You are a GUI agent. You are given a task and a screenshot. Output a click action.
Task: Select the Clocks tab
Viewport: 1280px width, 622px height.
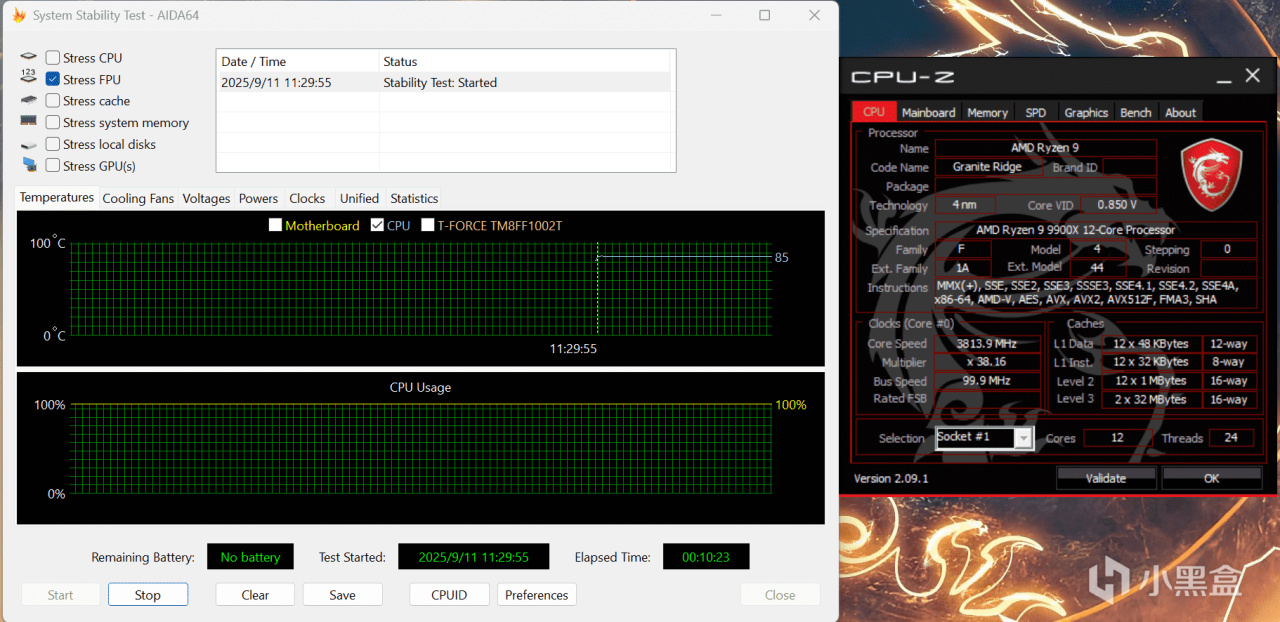point(307,198)
